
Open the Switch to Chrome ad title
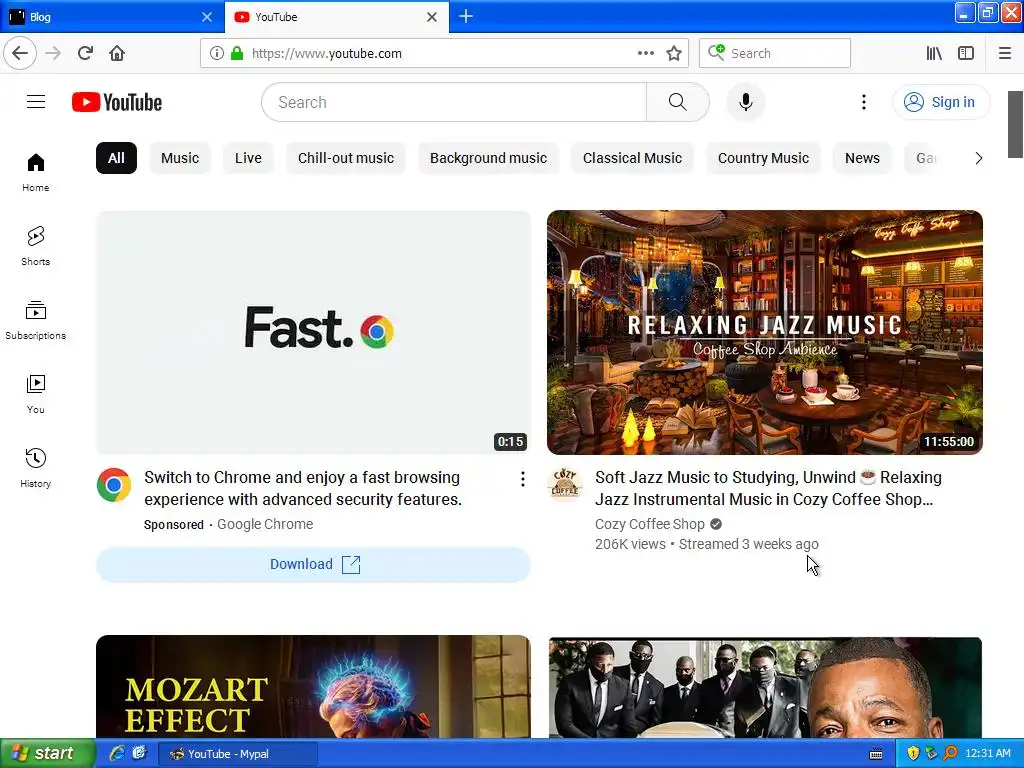click(303, 488)
